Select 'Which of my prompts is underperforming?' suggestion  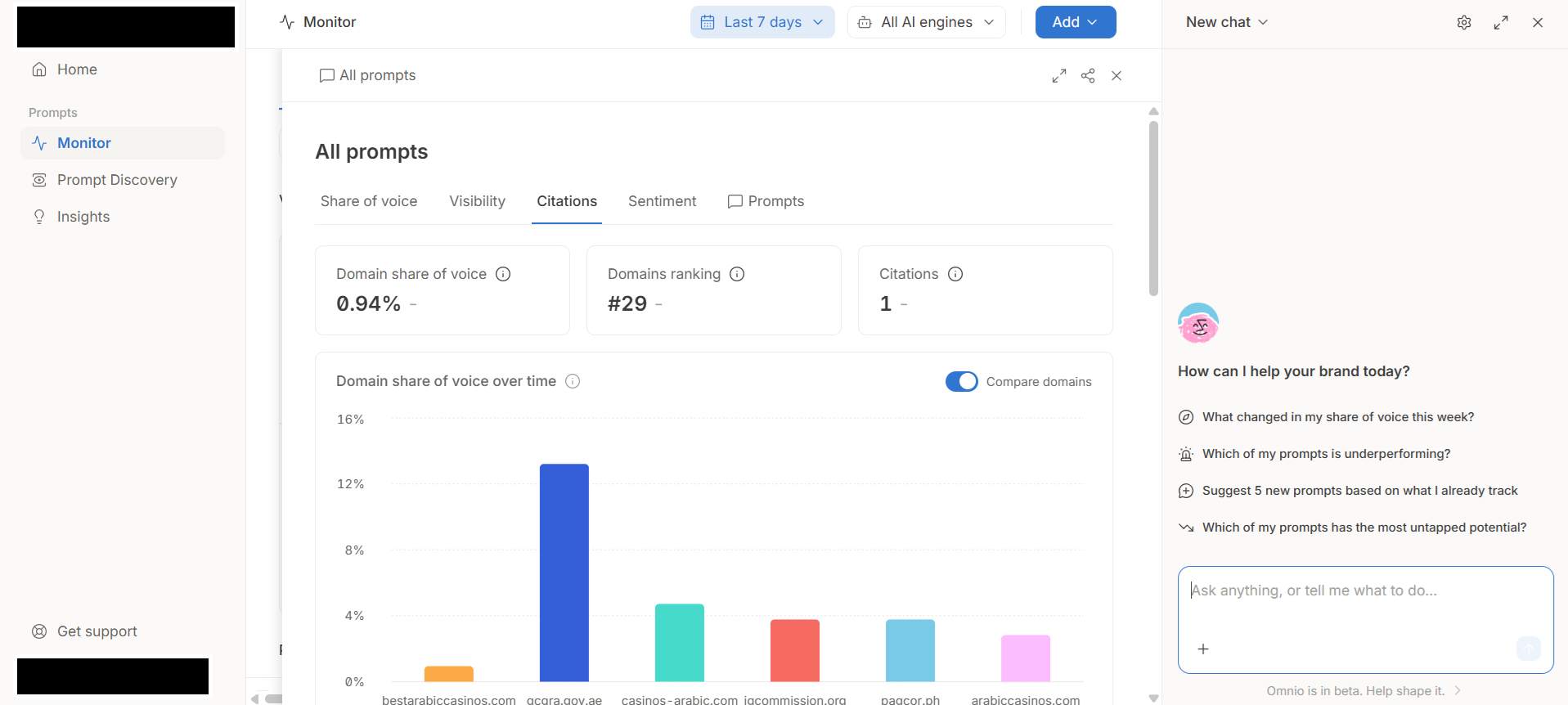pos(1314,454)
